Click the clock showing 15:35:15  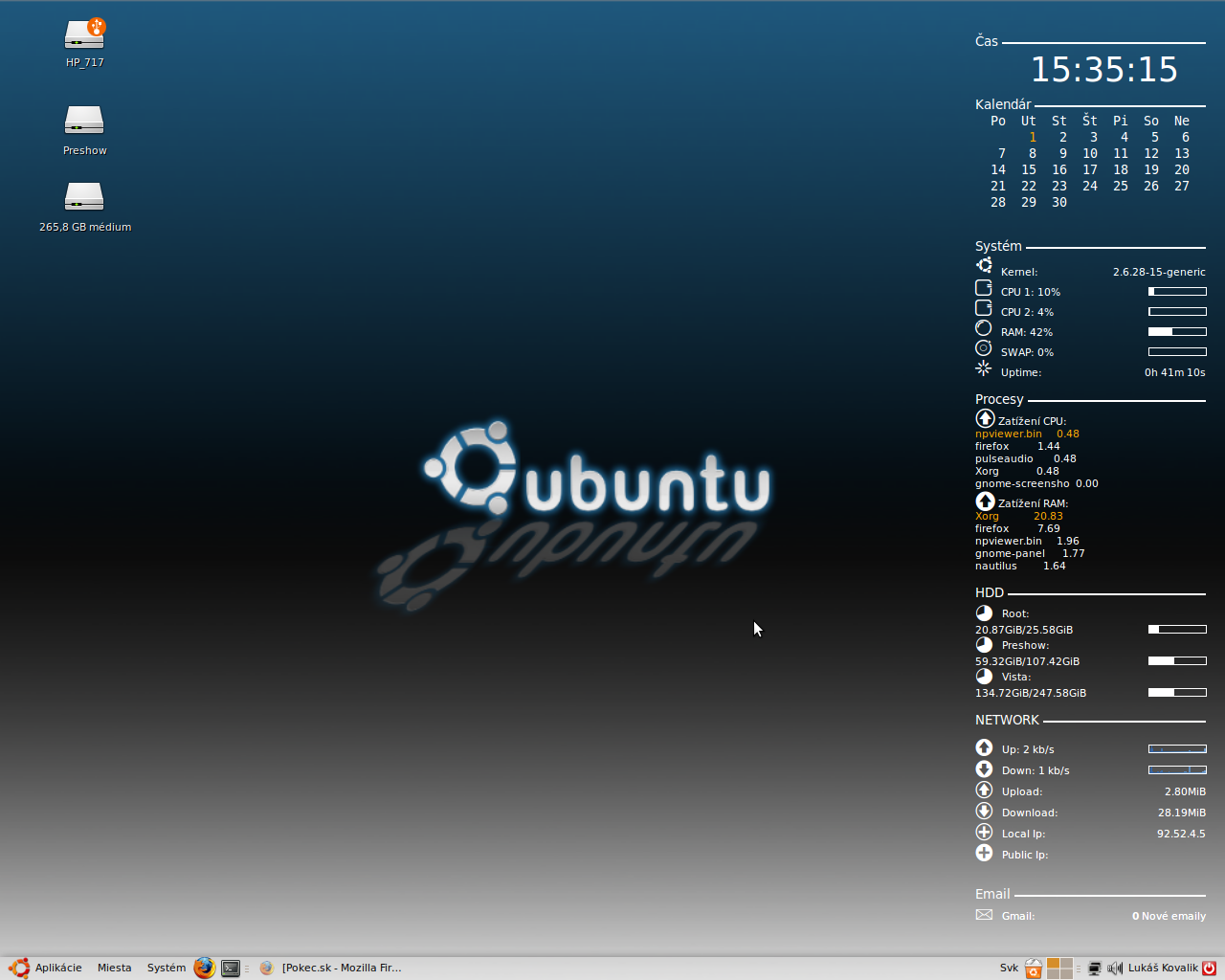tap(1104, 70)
